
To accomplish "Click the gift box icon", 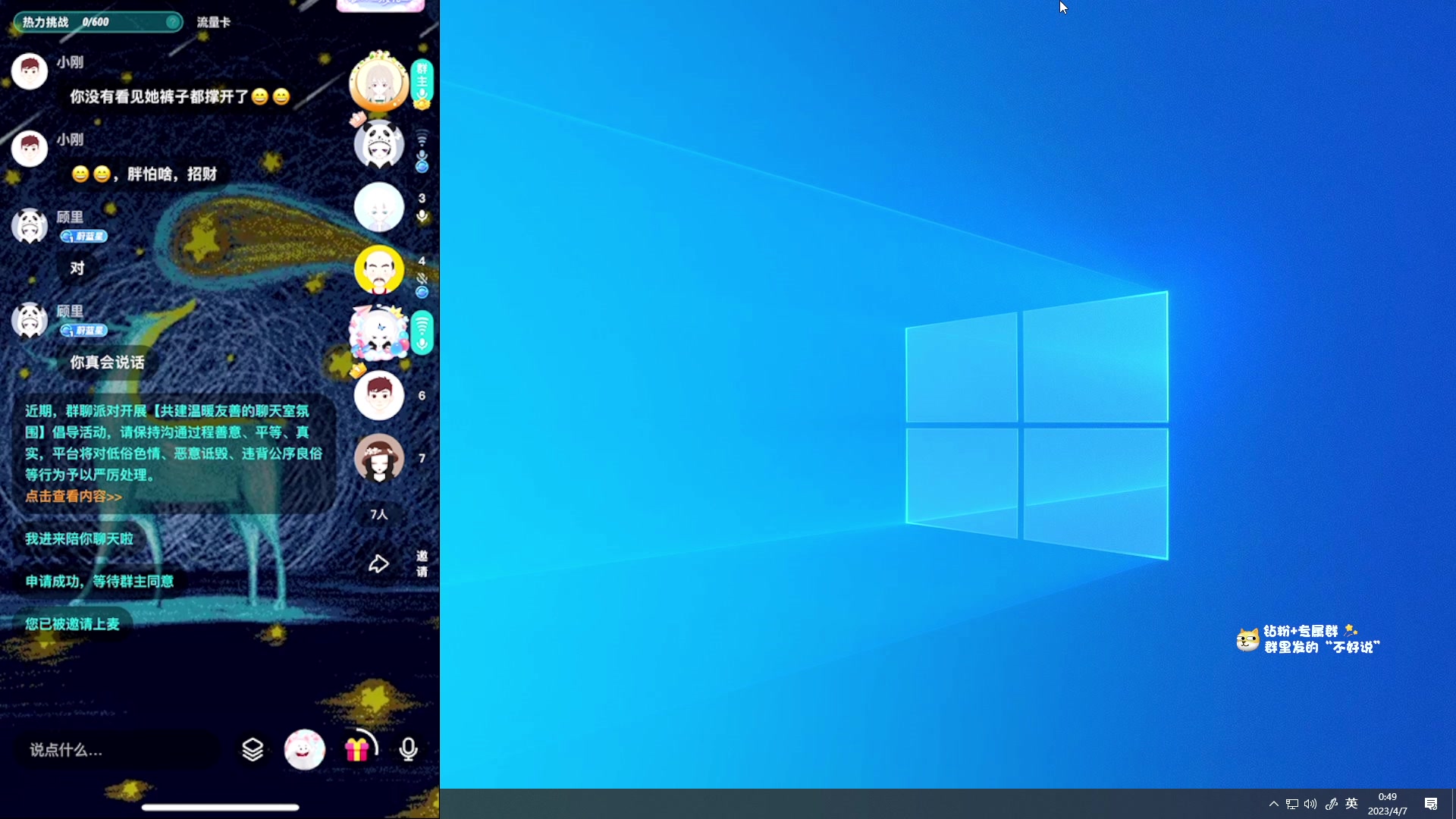I will click(x=356, y=749).
